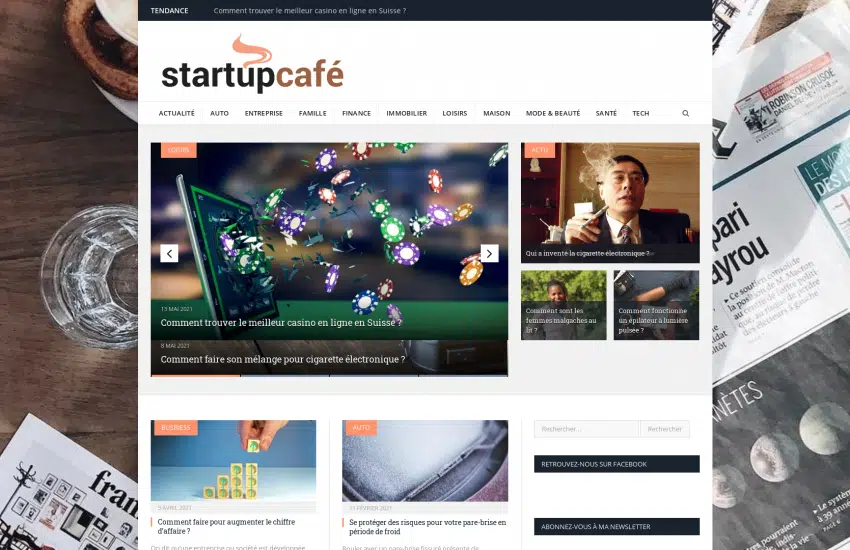Select the orange LOISIRS category badge

[179, 150]
